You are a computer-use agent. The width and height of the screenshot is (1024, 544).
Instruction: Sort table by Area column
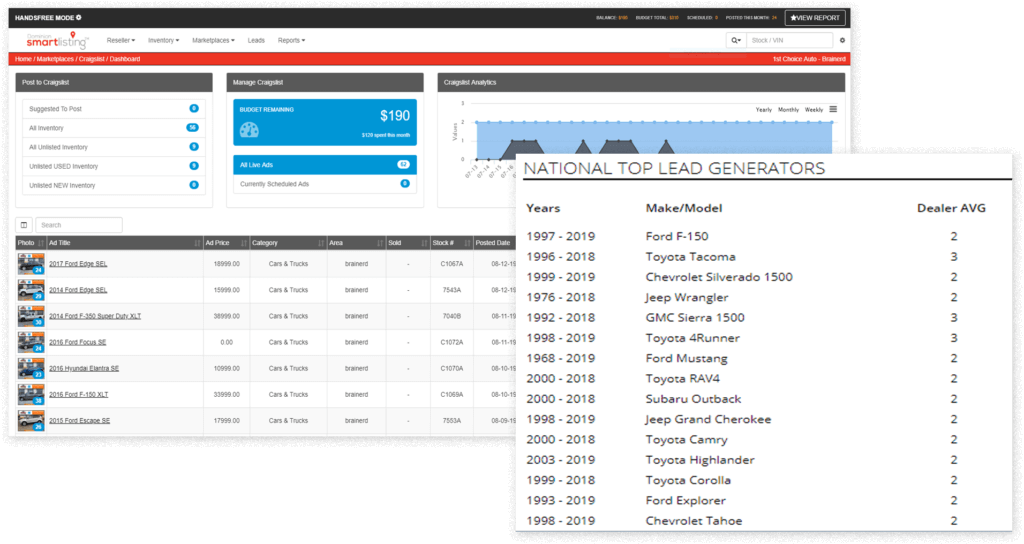(379, 243)
